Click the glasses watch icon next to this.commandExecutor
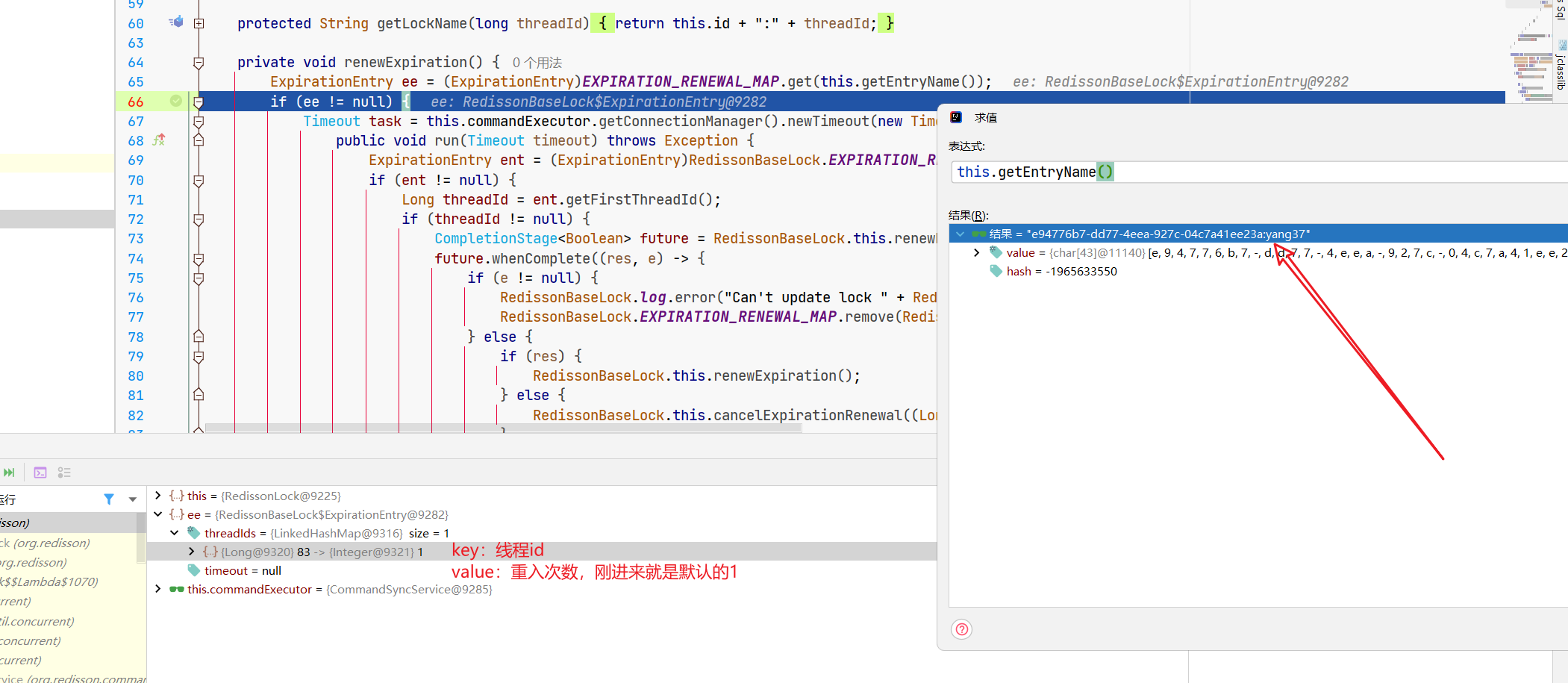1568x683 pixels. coord(177,589)
